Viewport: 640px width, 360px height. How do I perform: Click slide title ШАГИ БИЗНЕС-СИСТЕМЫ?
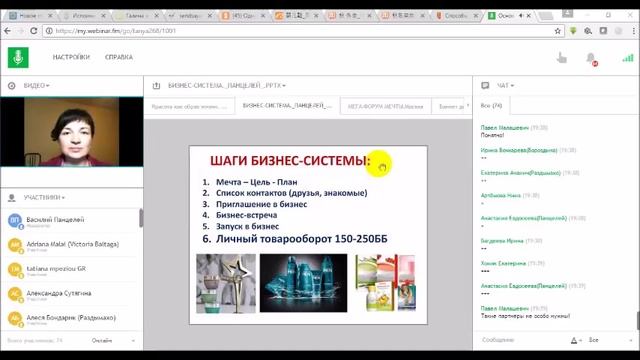click(x=290, y=161)
